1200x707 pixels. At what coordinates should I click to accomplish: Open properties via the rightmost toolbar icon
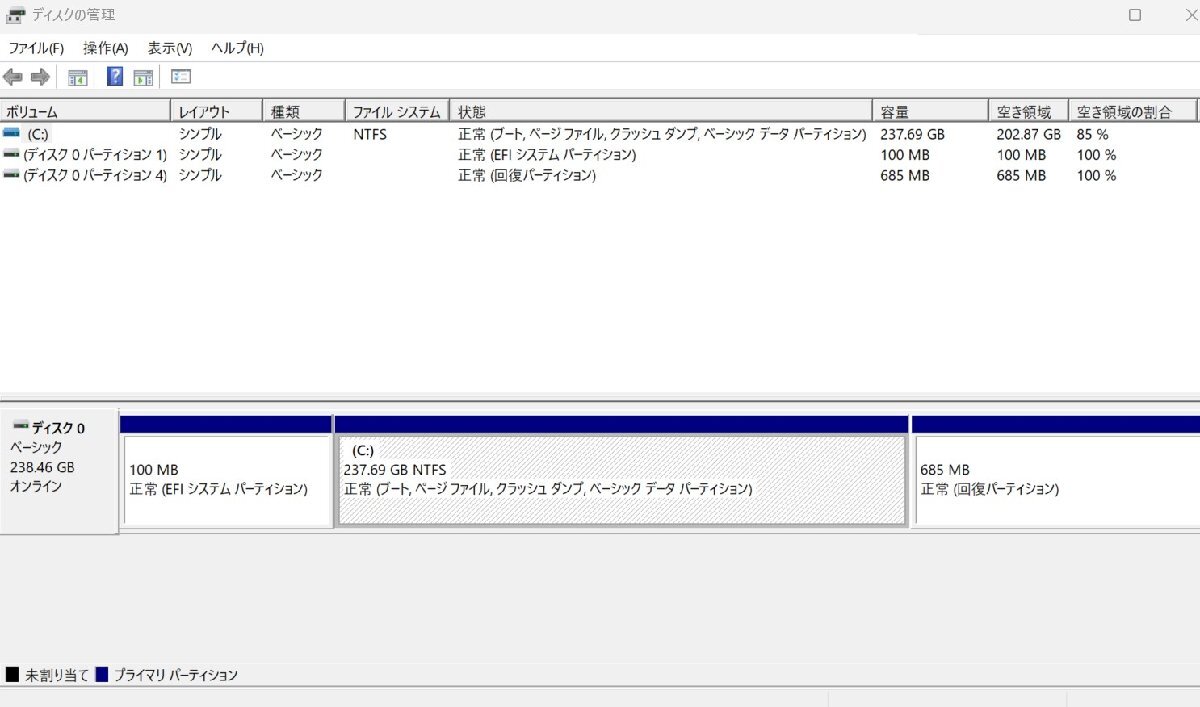coord(179,77)
